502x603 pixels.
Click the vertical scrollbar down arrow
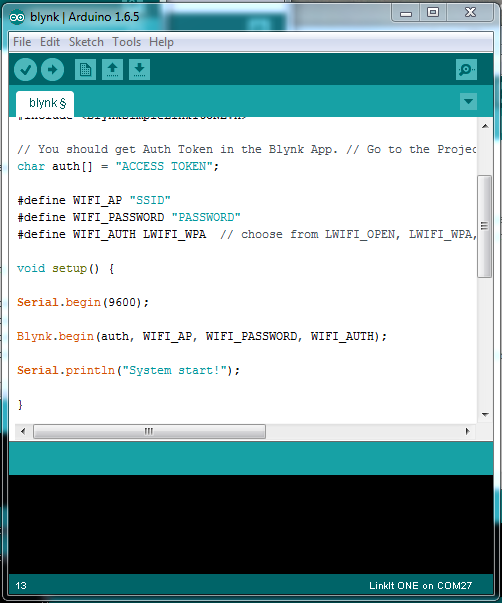click(485, 415)
